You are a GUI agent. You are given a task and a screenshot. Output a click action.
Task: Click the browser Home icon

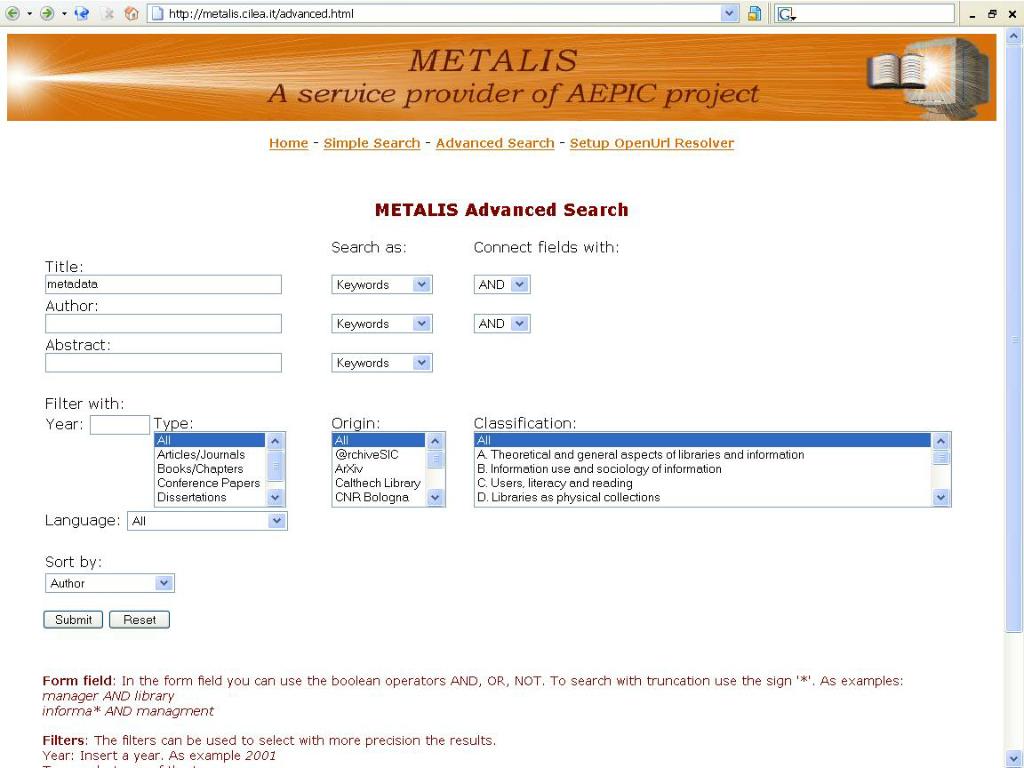tap(131, 13)
